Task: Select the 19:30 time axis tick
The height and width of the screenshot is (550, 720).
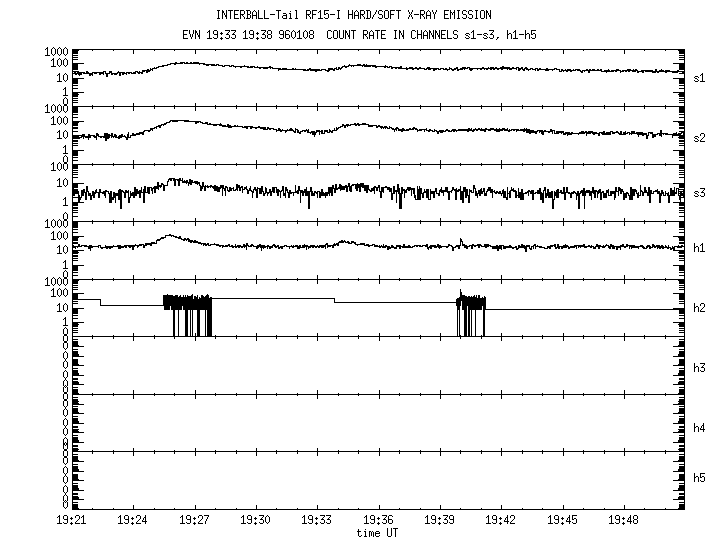Action: coord(256,521)
